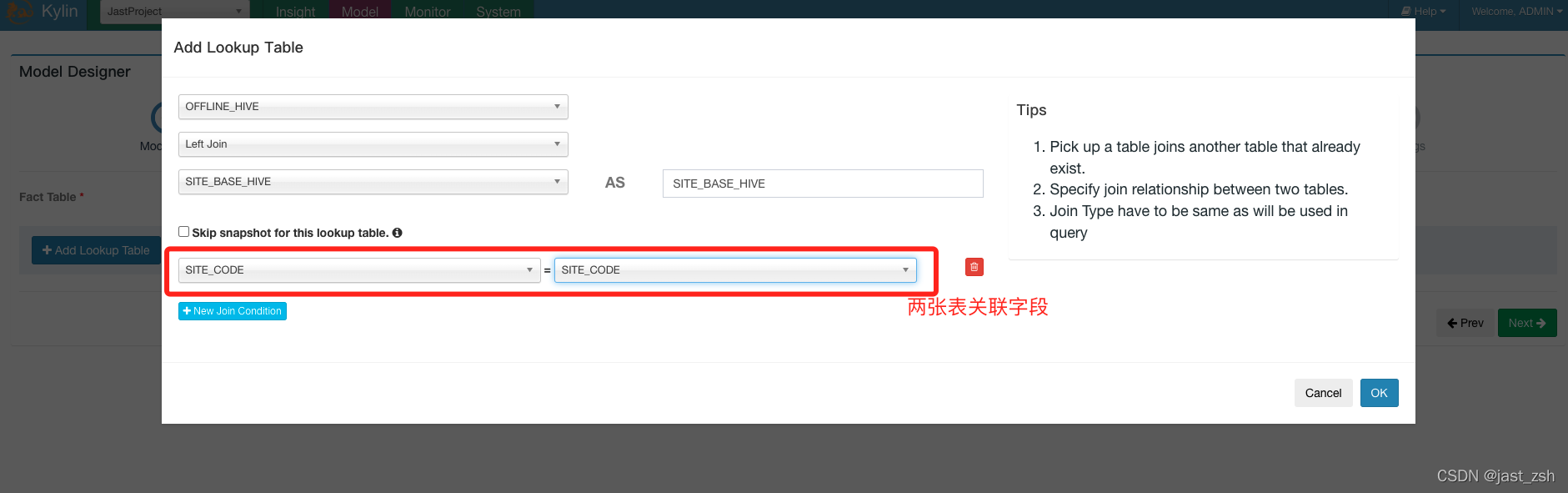Cancel the Add Lookup Table dialog

[x=1323, y=393]
